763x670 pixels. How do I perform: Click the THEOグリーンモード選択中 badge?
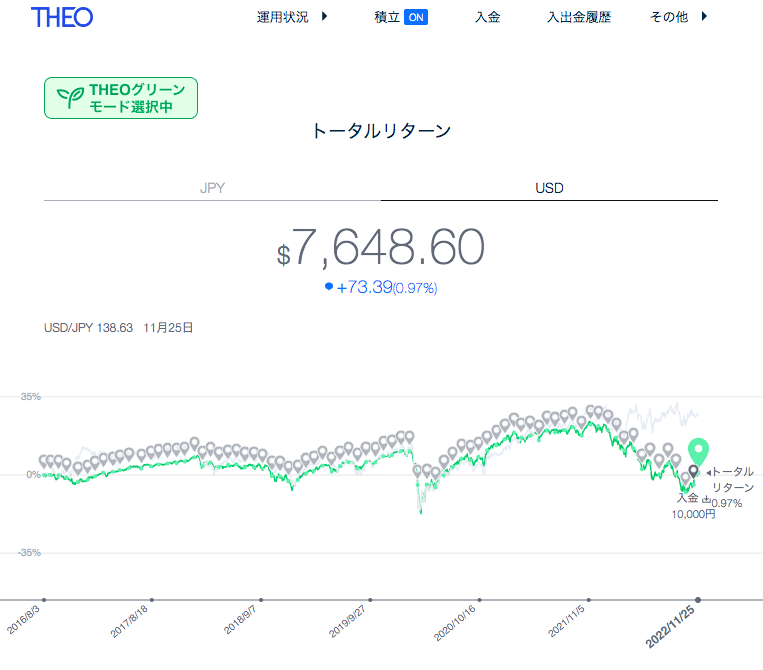pyautogui.click(x=121, y=98)
